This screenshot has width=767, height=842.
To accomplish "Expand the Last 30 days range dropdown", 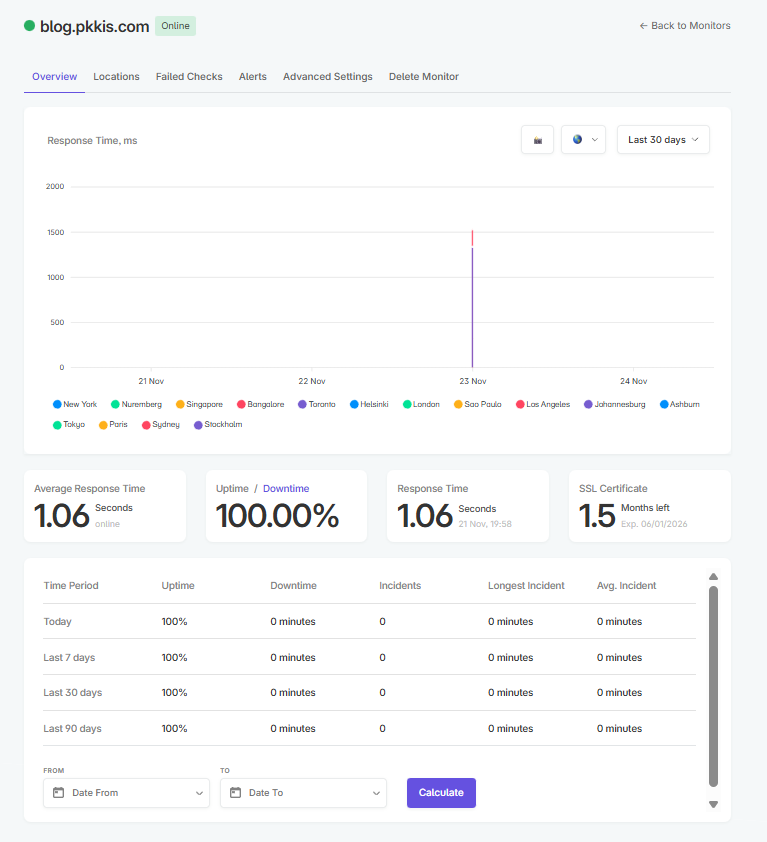I will click(663, 140).
